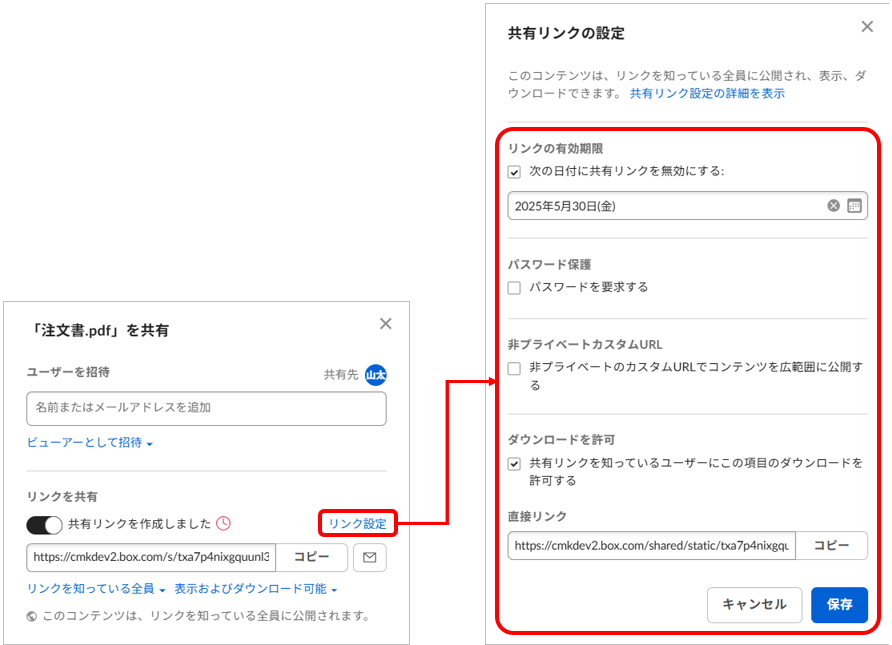Viewport: 892px width, 645px height.
Task: Open the 表示およびダウンロード可能 dropdown
Action: coord(255,589)
